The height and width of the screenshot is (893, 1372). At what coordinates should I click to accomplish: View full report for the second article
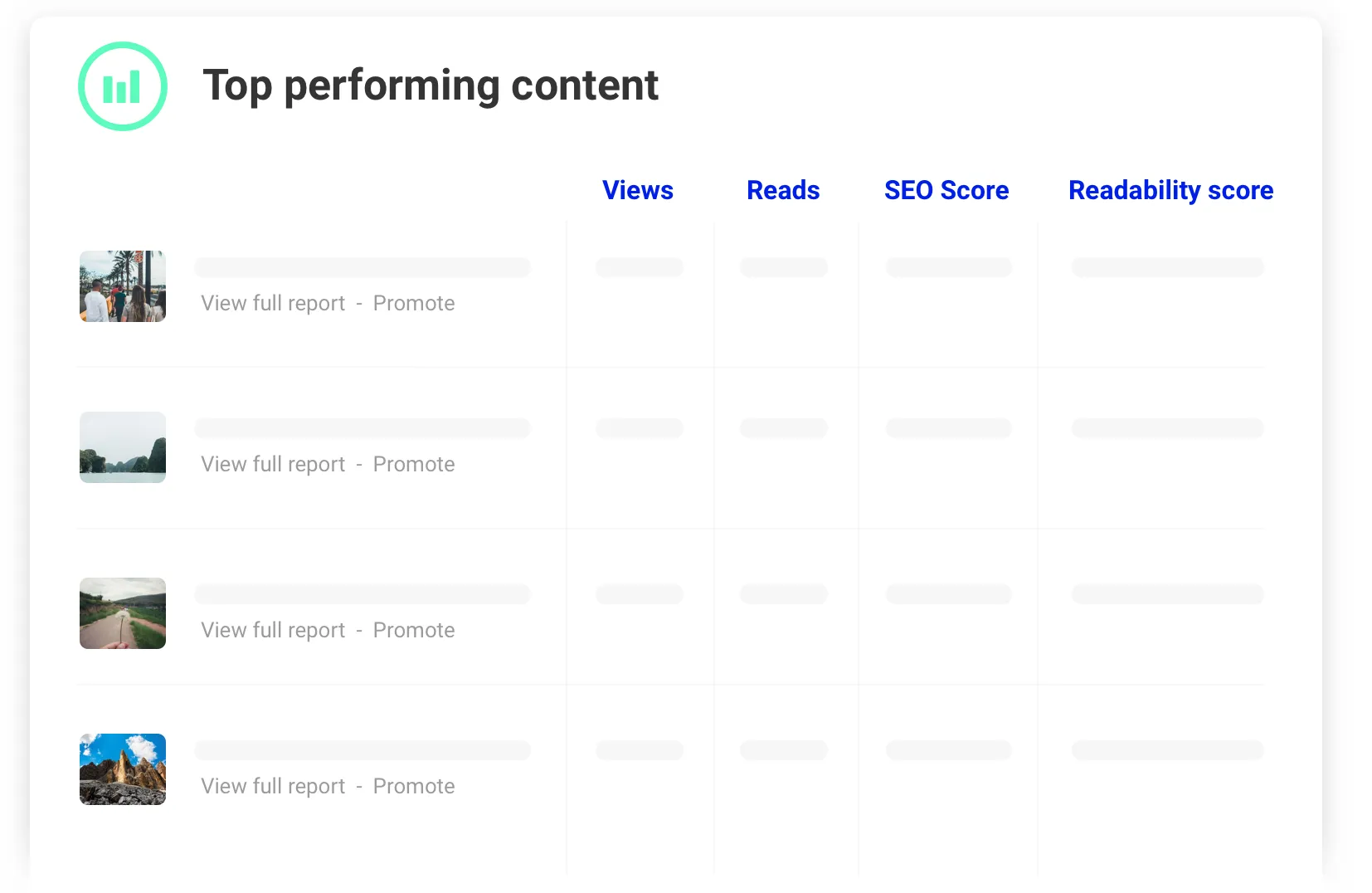(x=273, y=465)
